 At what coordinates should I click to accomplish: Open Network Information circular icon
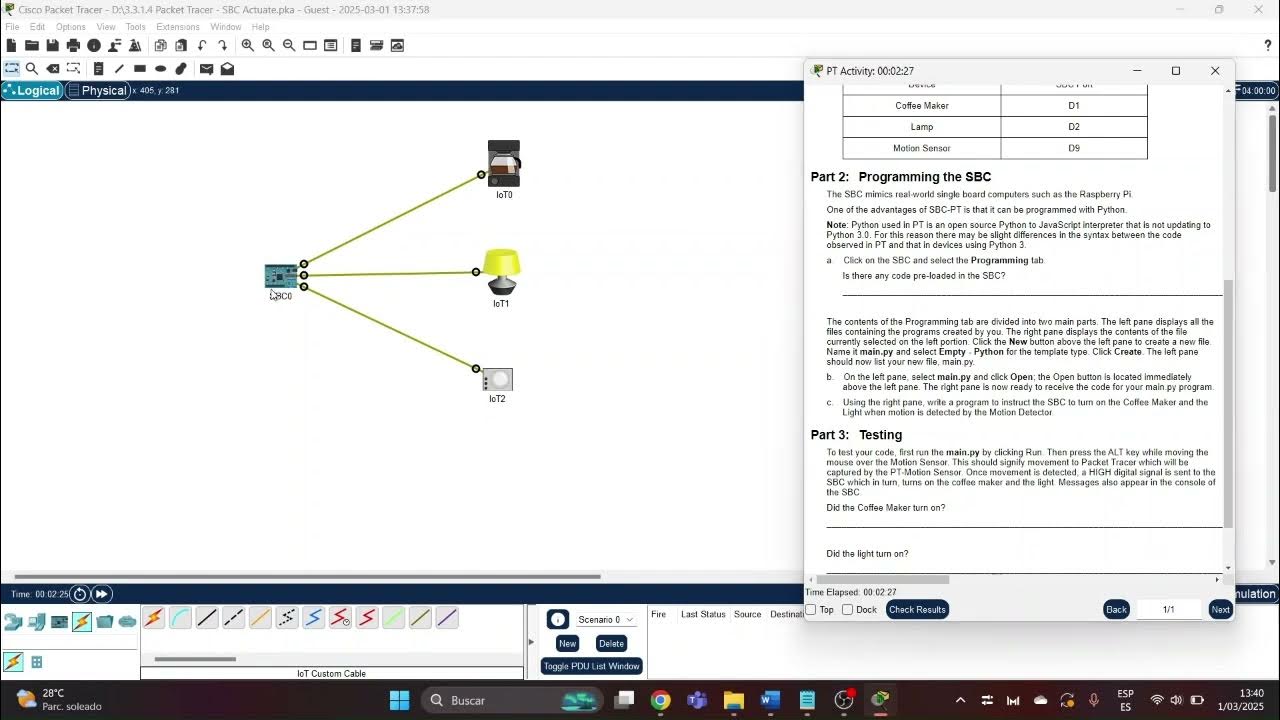tap(94, 45)
